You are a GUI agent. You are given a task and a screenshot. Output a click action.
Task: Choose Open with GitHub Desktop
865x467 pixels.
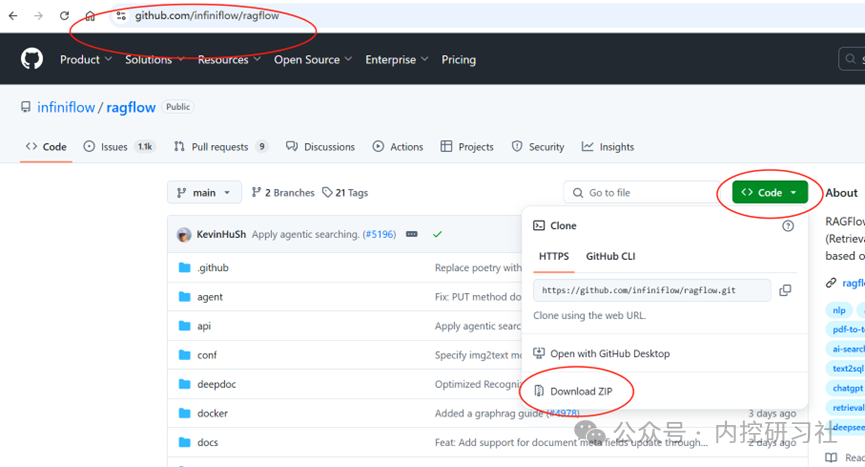601,353
